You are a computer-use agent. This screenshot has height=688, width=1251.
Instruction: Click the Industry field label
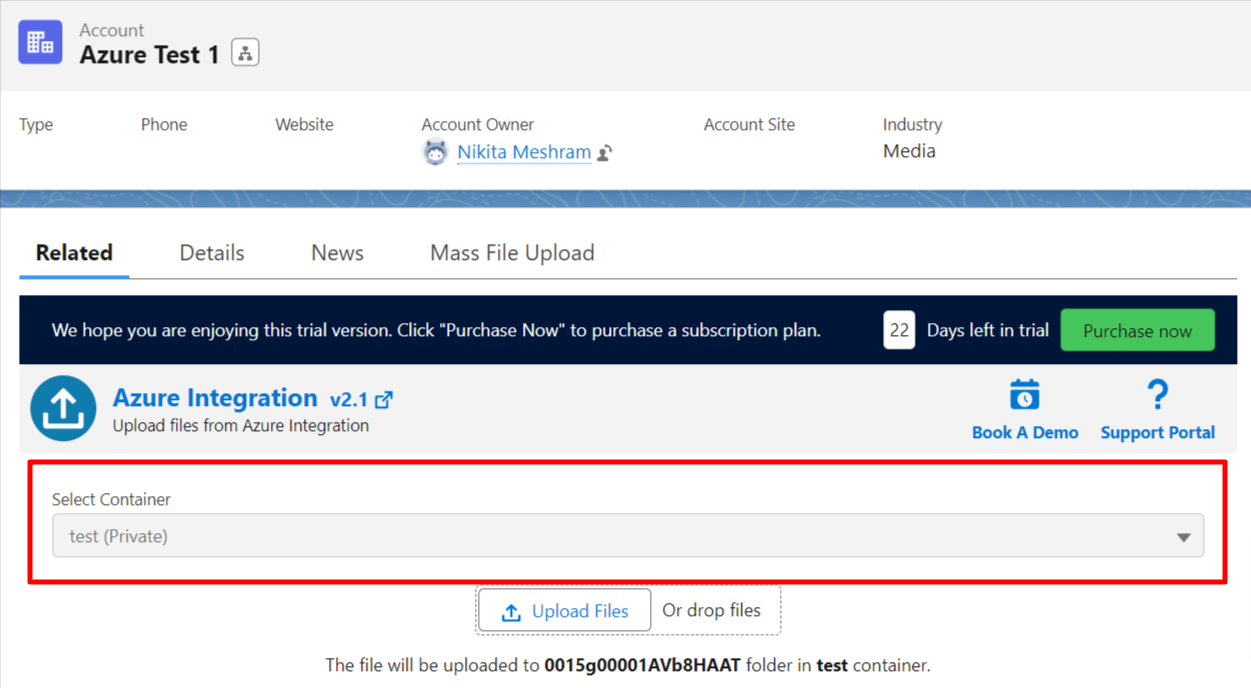pos(912,124)
